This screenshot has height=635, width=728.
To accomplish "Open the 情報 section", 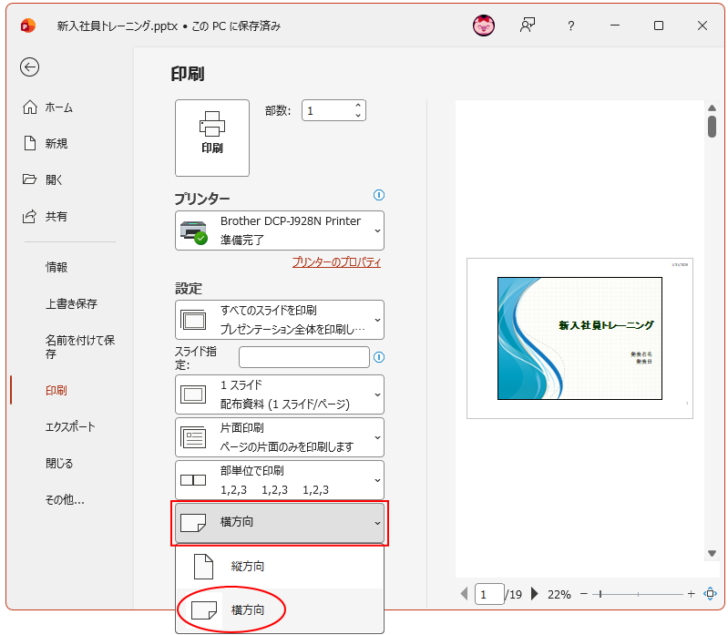I will tap(56, 267).
